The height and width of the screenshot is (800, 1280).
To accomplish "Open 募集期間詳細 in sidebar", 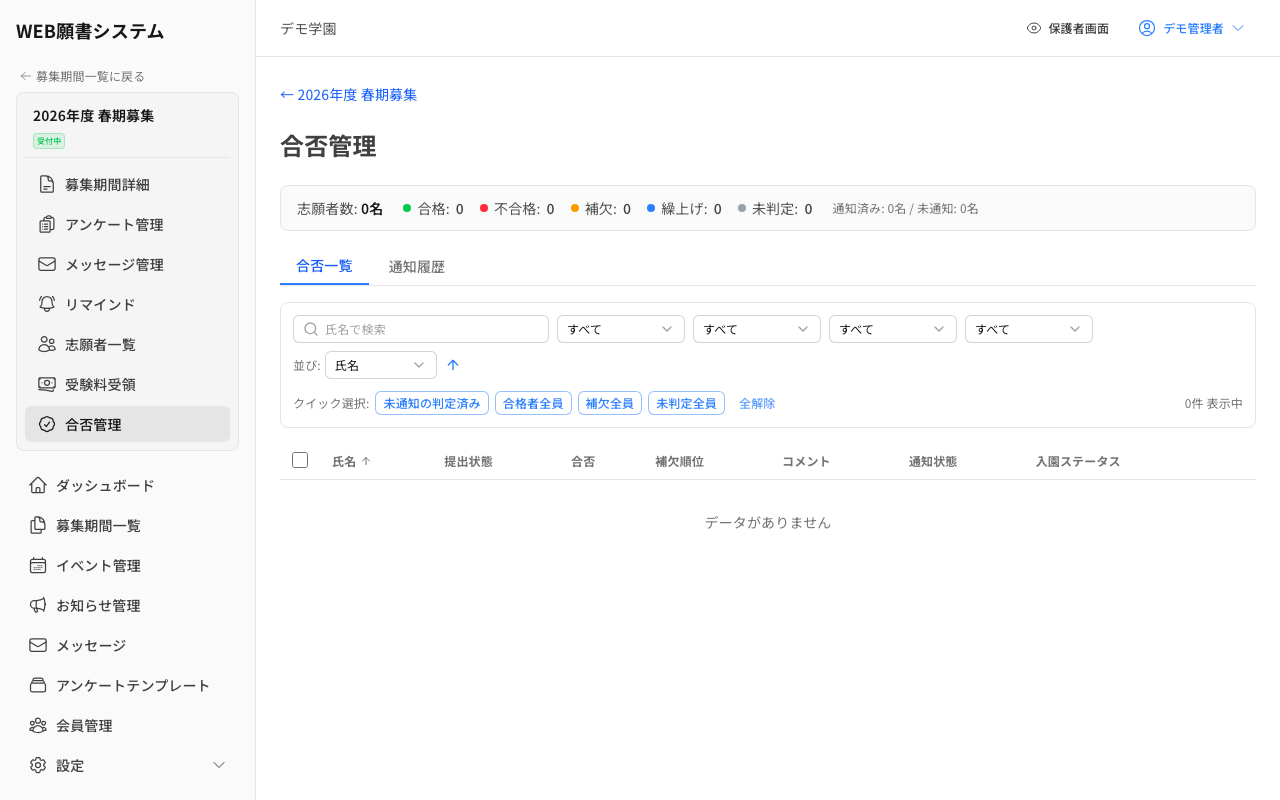I will [127, 184].
